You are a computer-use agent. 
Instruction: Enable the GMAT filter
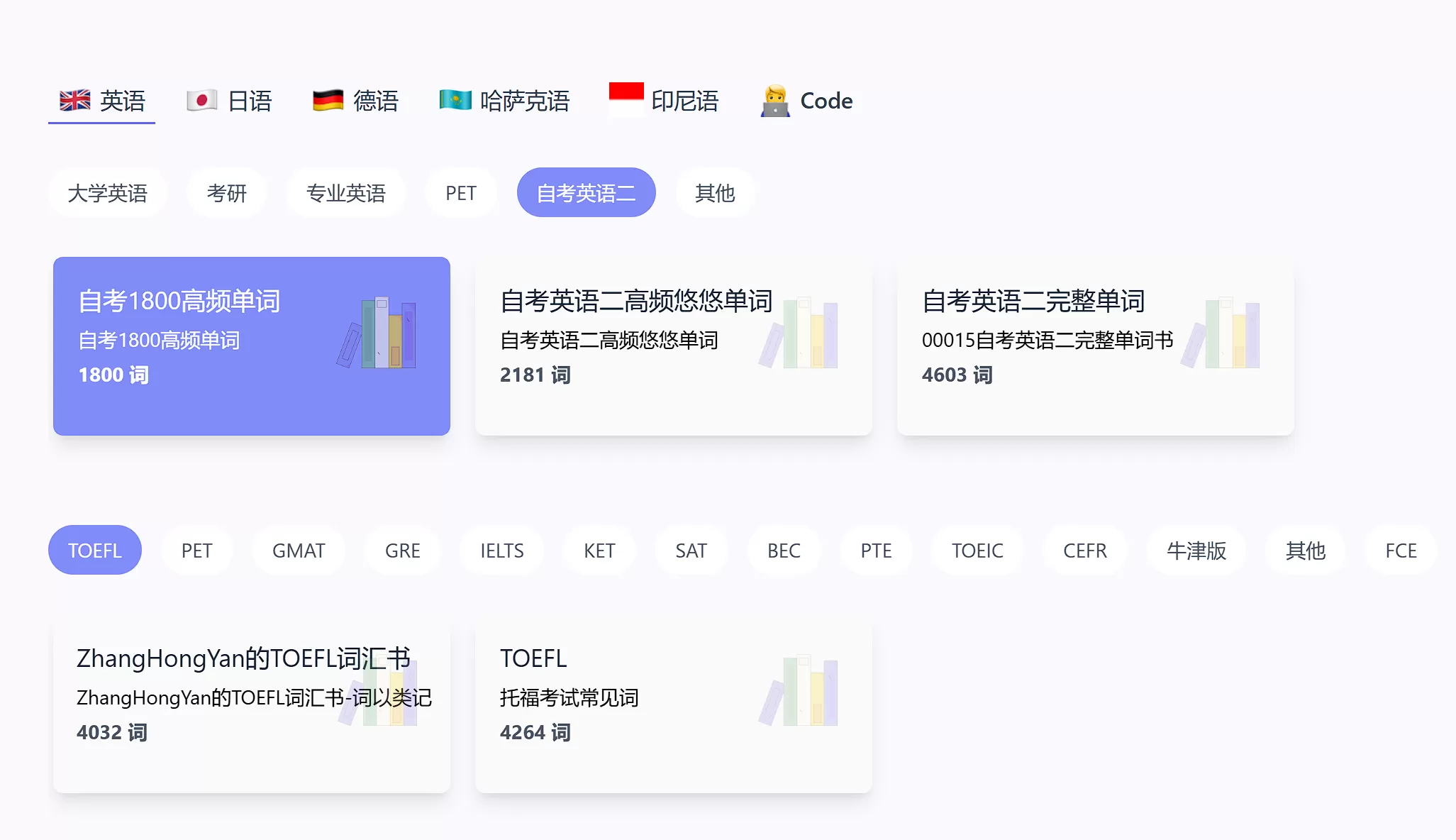coord(298,550)
